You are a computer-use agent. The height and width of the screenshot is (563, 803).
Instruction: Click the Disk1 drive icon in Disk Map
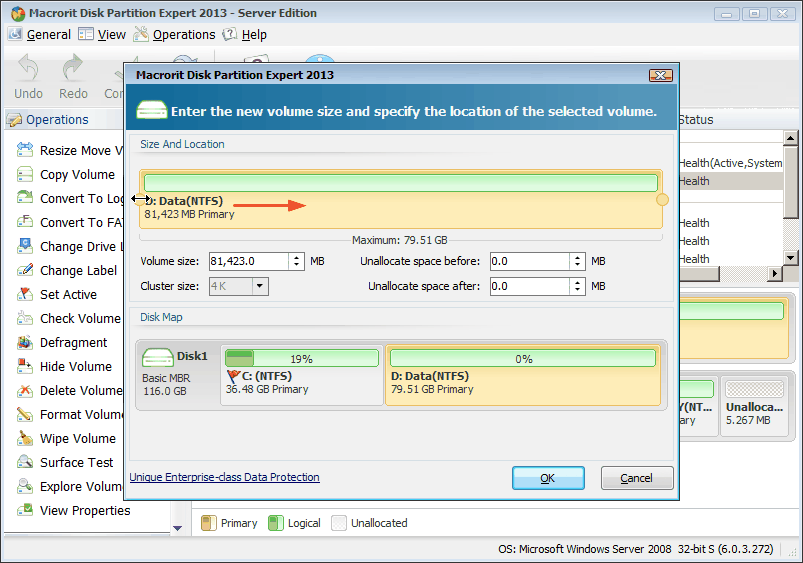pos(158,357)
